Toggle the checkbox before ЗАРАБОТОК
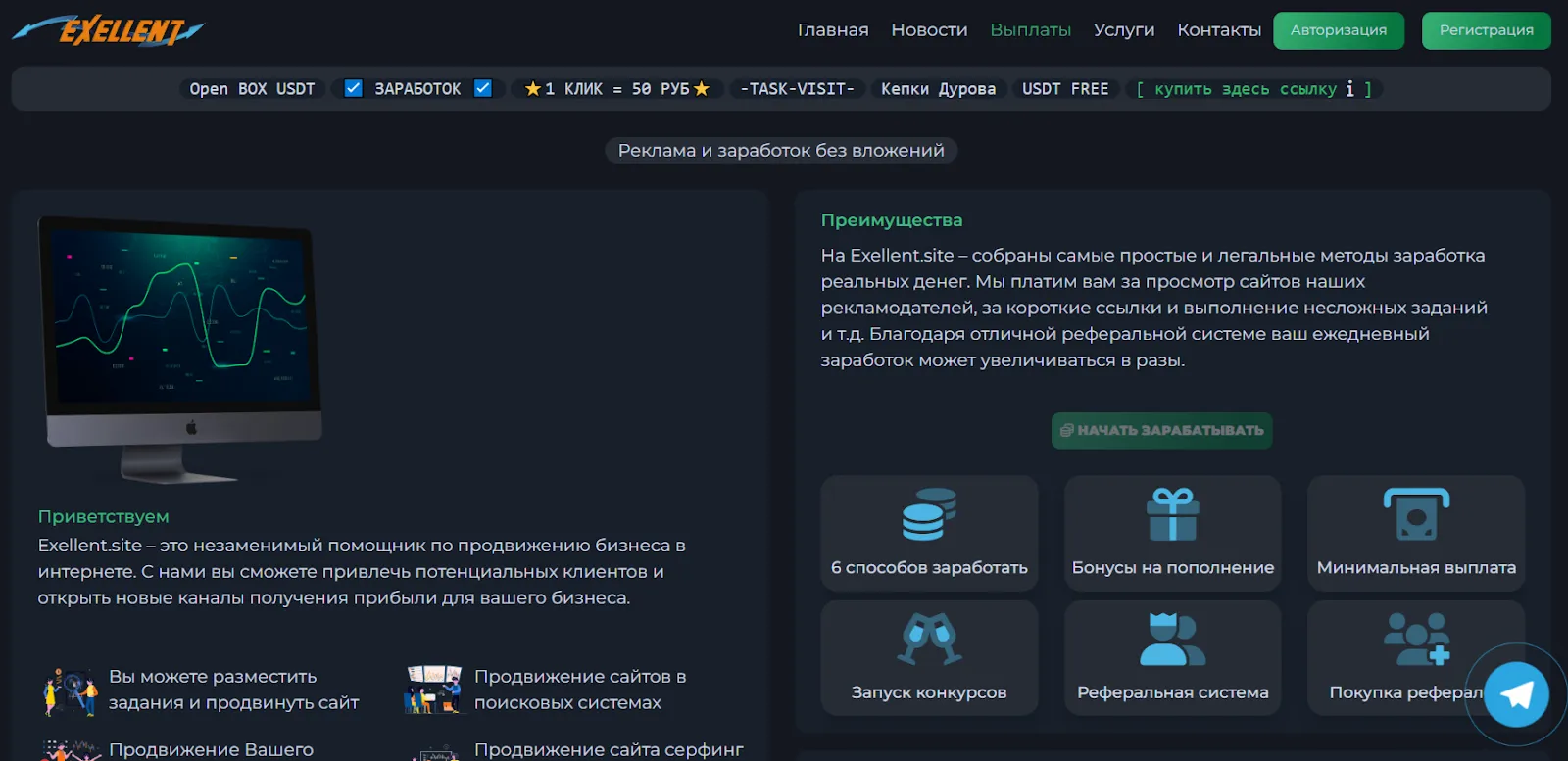The width and height of the screenshot is (1568, 761). point(354,88)
